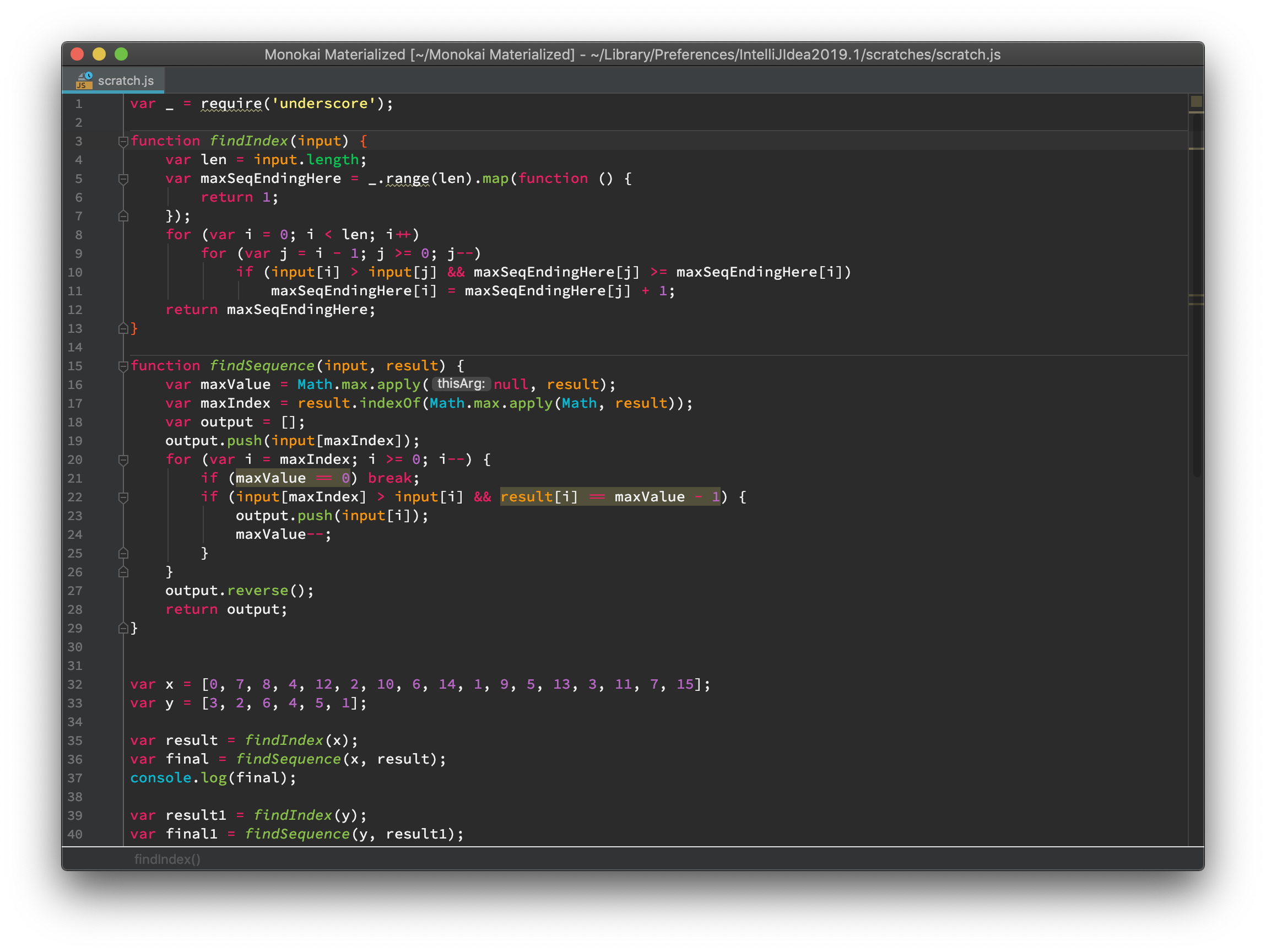Click fold end marker at line 29

(x=123, y=628)
